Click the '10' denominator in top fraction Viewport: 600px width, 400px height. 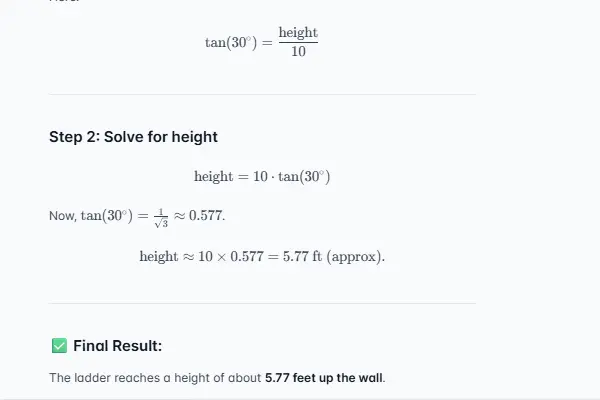pos(298,52)
